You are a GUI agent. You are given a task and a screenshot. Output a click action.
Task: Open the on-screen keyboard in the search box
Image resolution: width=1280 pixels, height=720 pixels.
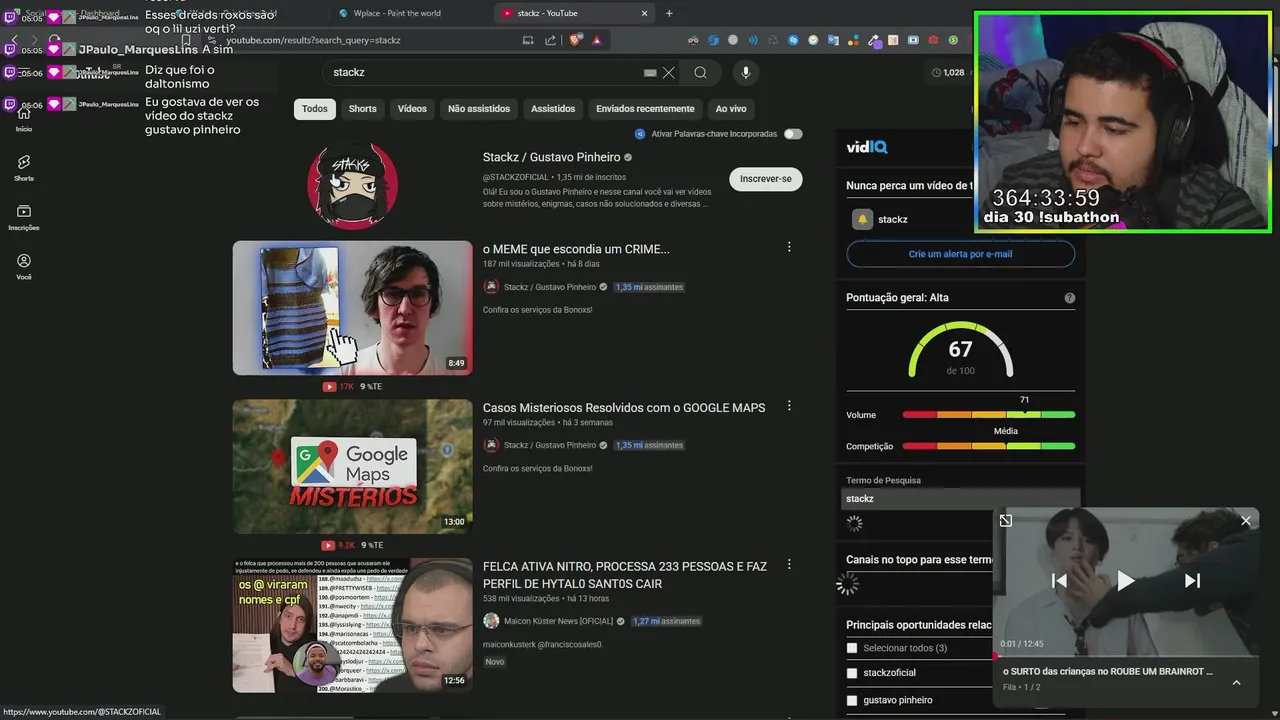(x=650, y=73)
